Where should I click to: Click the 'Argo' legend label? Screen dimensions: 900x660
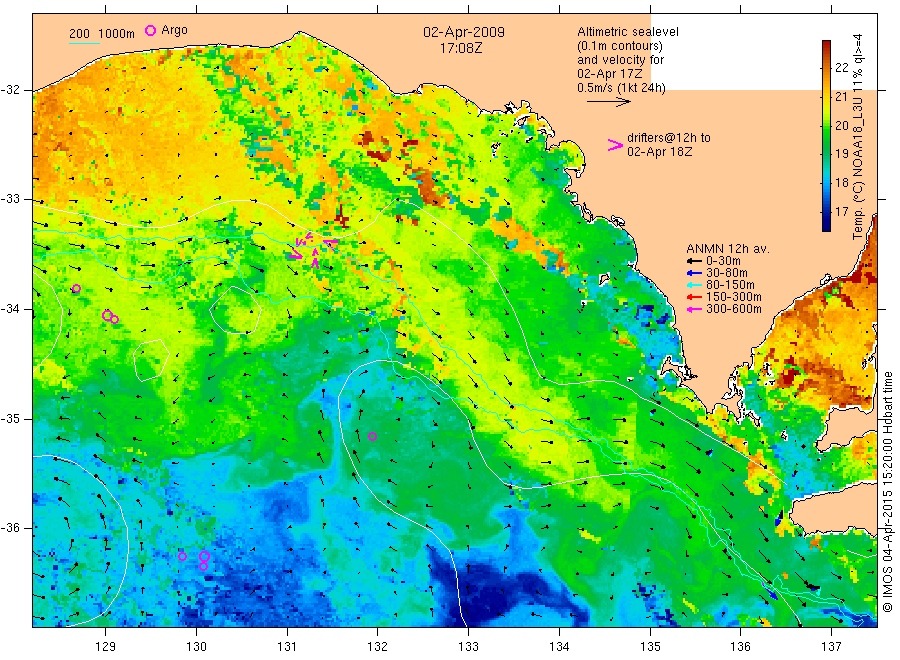(x=174, y=30)
